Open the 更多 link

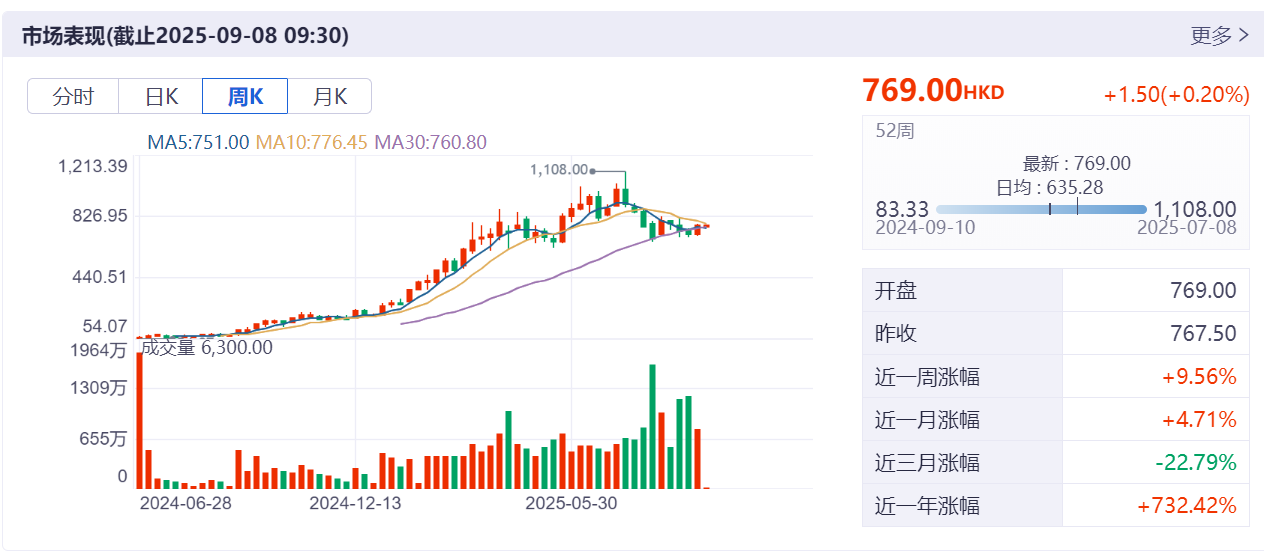click(x=1219, y=36)
